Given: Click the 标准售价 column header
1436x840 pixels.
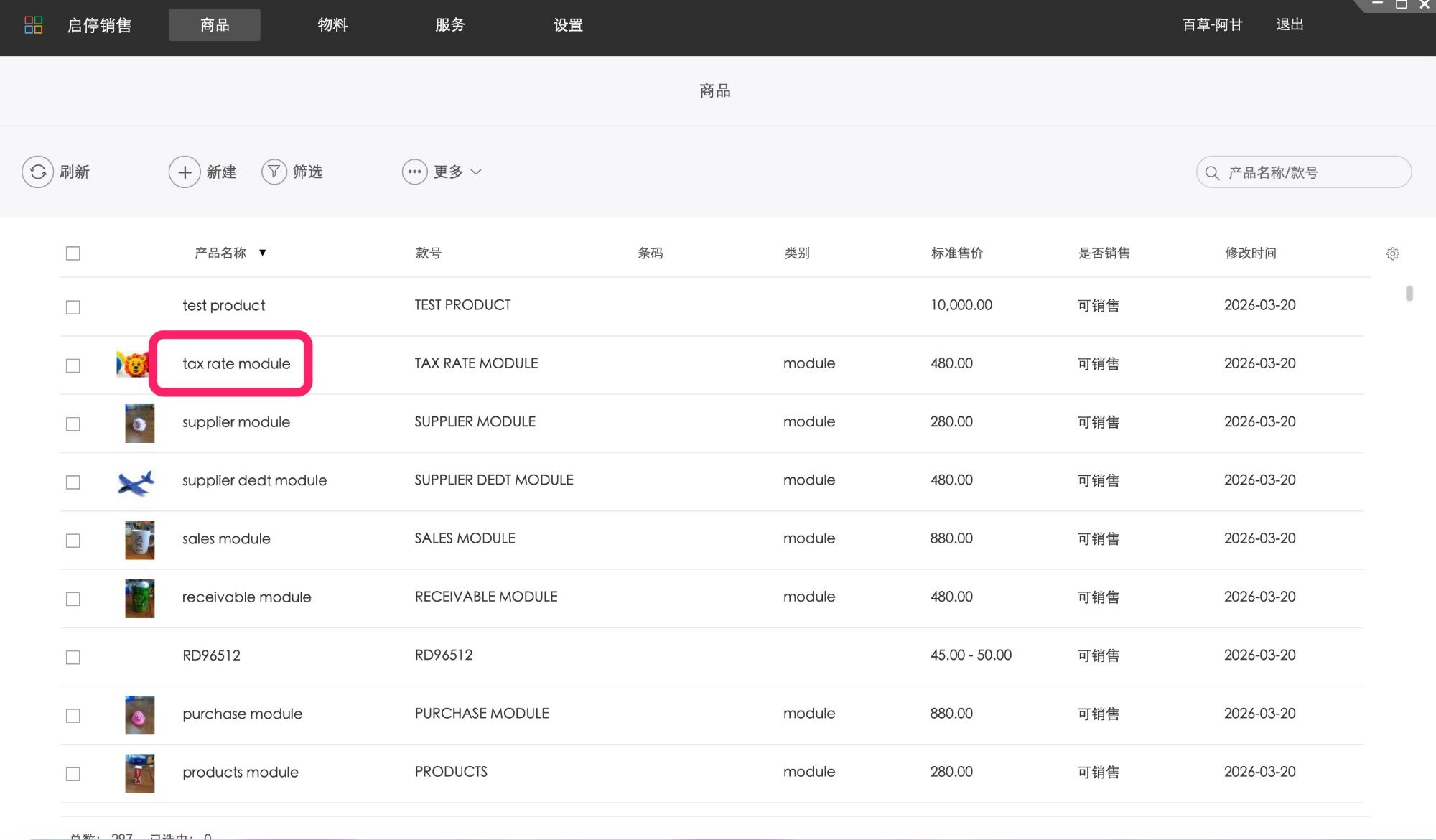Looking at the screenshot, I should click(957, 253).
